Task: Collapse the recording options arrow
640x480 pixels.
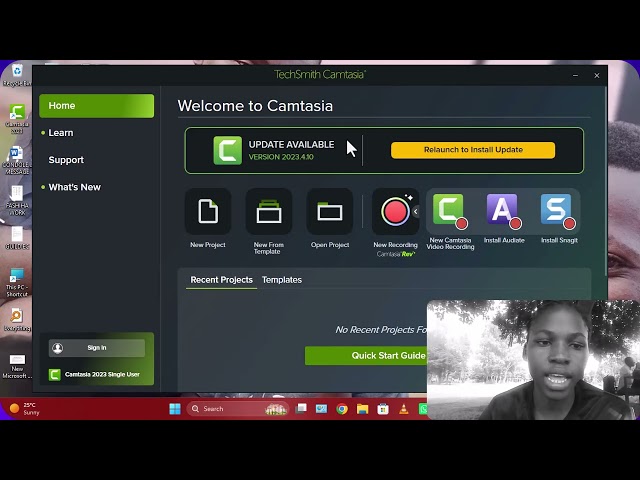Action: coord(416,211)
